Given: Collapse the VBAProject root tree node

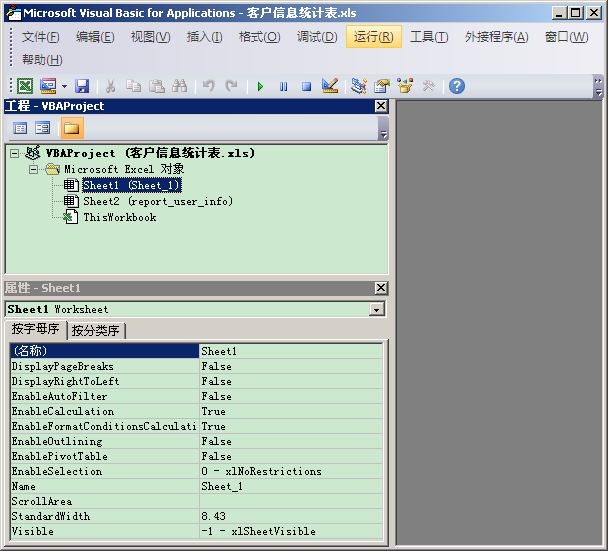Looking at the screenshot, I should [x=14, y=154].
